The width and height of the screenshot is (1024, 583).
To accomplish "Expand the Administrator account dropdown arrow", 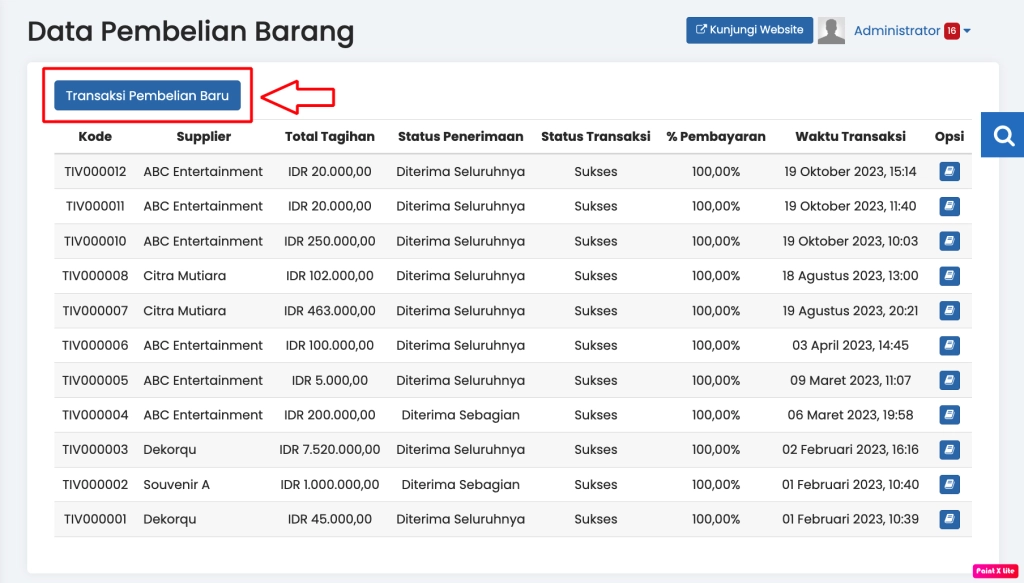I will 967,30.
